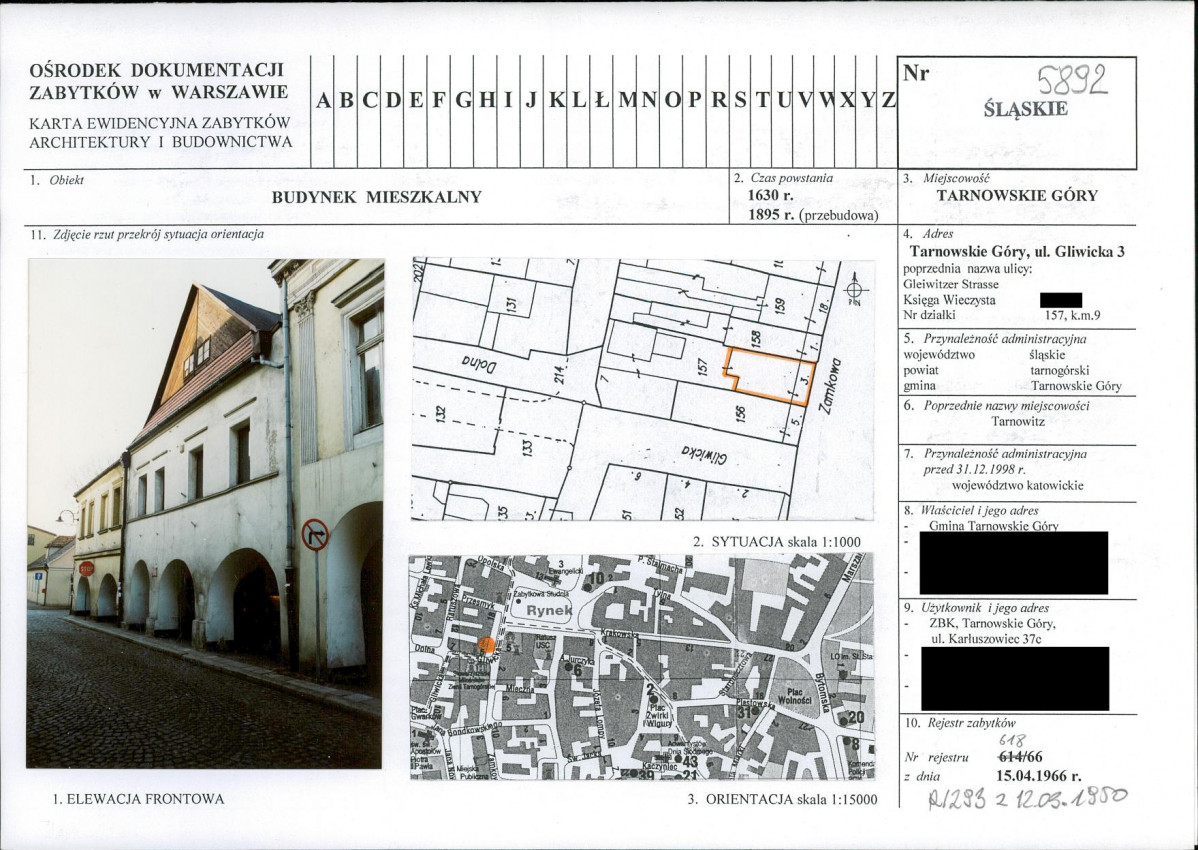This screenshot has width=1198, height=850.
Task: Click the front elevation photograph
Action: tap(205, 513)
